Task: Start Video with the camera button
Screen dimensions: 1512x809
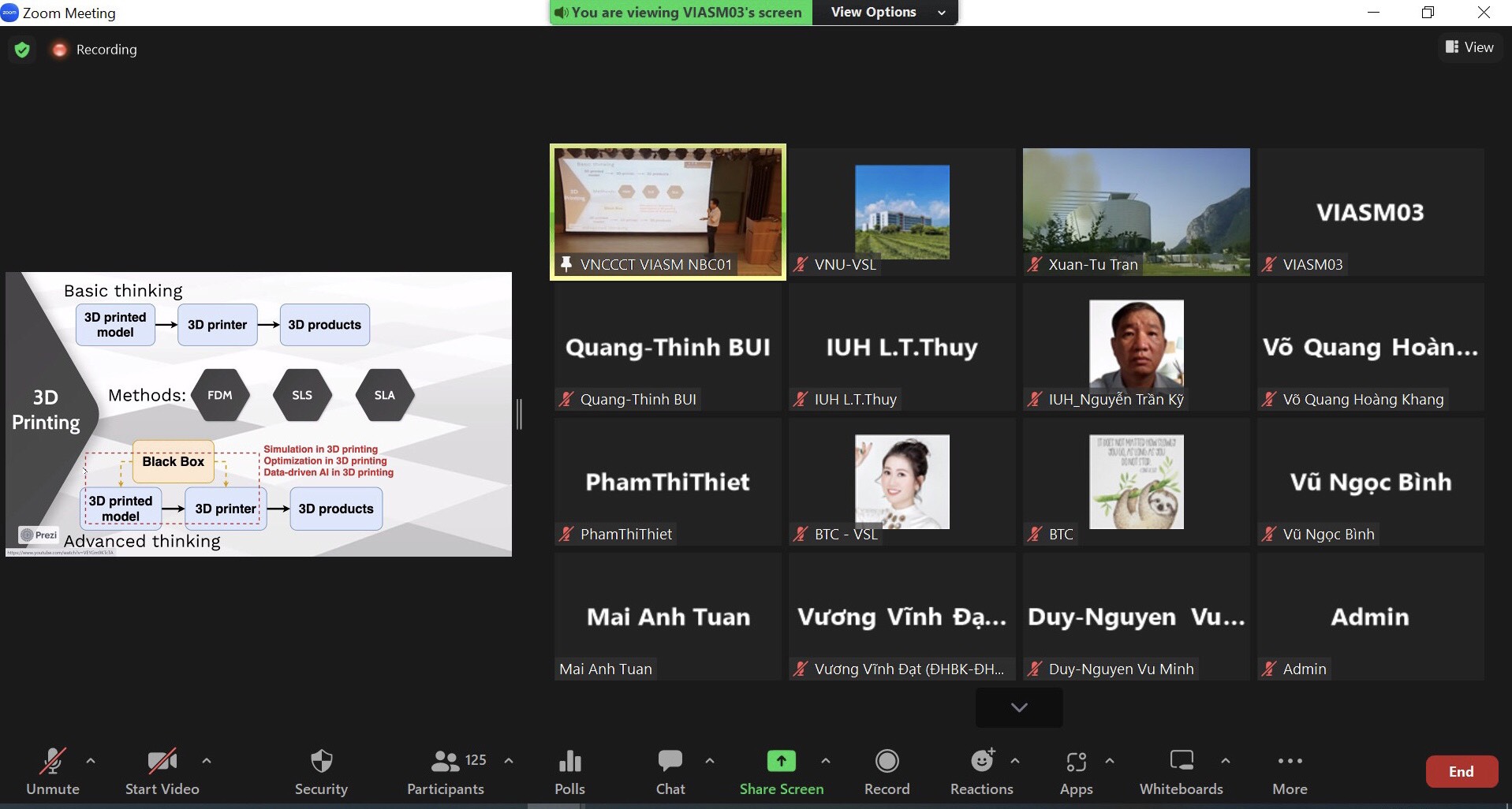Action: (x=162, y=762)
